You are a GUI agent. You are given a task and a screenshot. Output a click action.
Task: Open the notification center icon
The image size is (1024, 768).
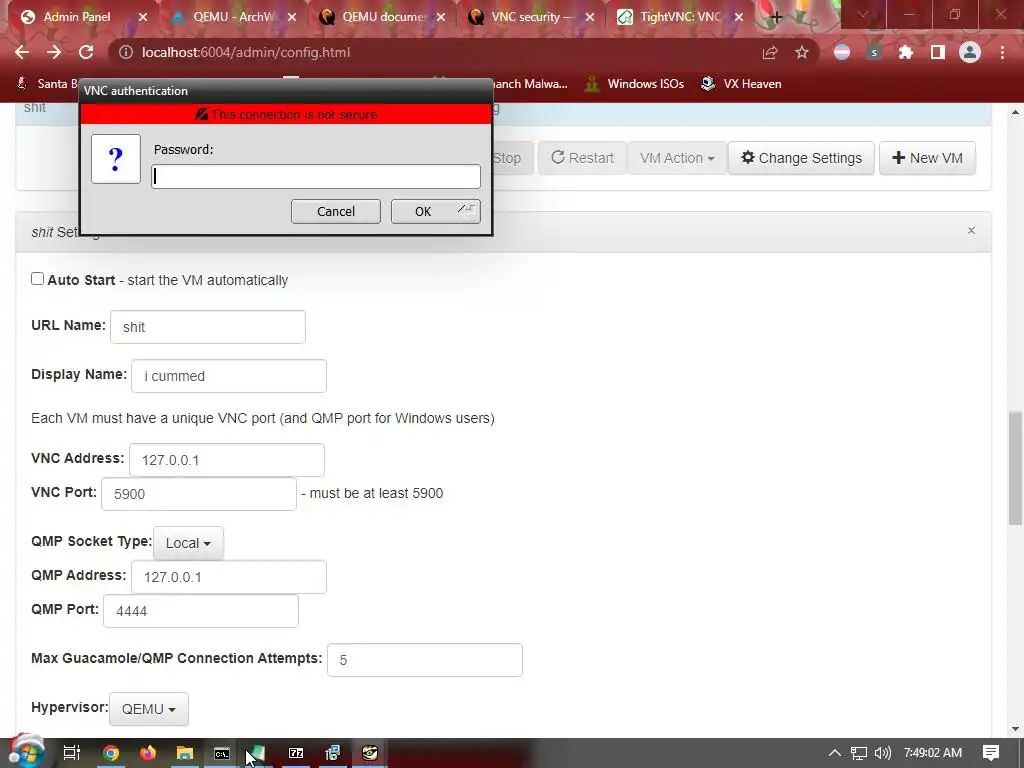[991, 753]
